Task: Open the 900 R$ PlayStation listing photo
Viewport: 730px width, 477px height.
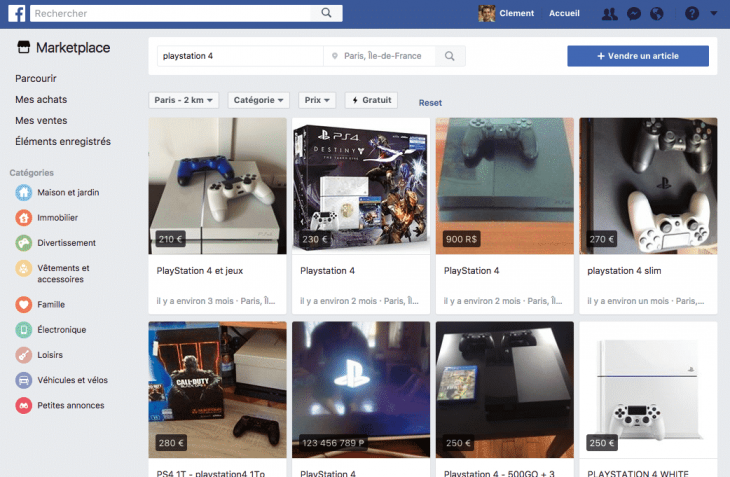Action: pyautogui.click(x=505, y=186)
